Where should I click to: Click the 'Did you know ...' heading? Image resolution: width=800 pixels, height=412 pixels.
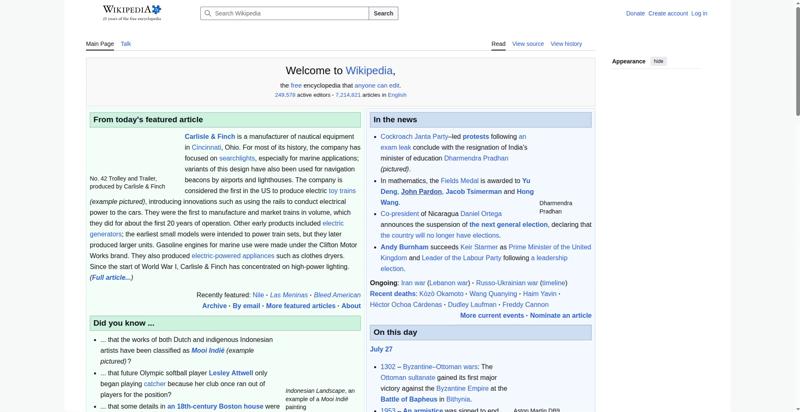123,323
